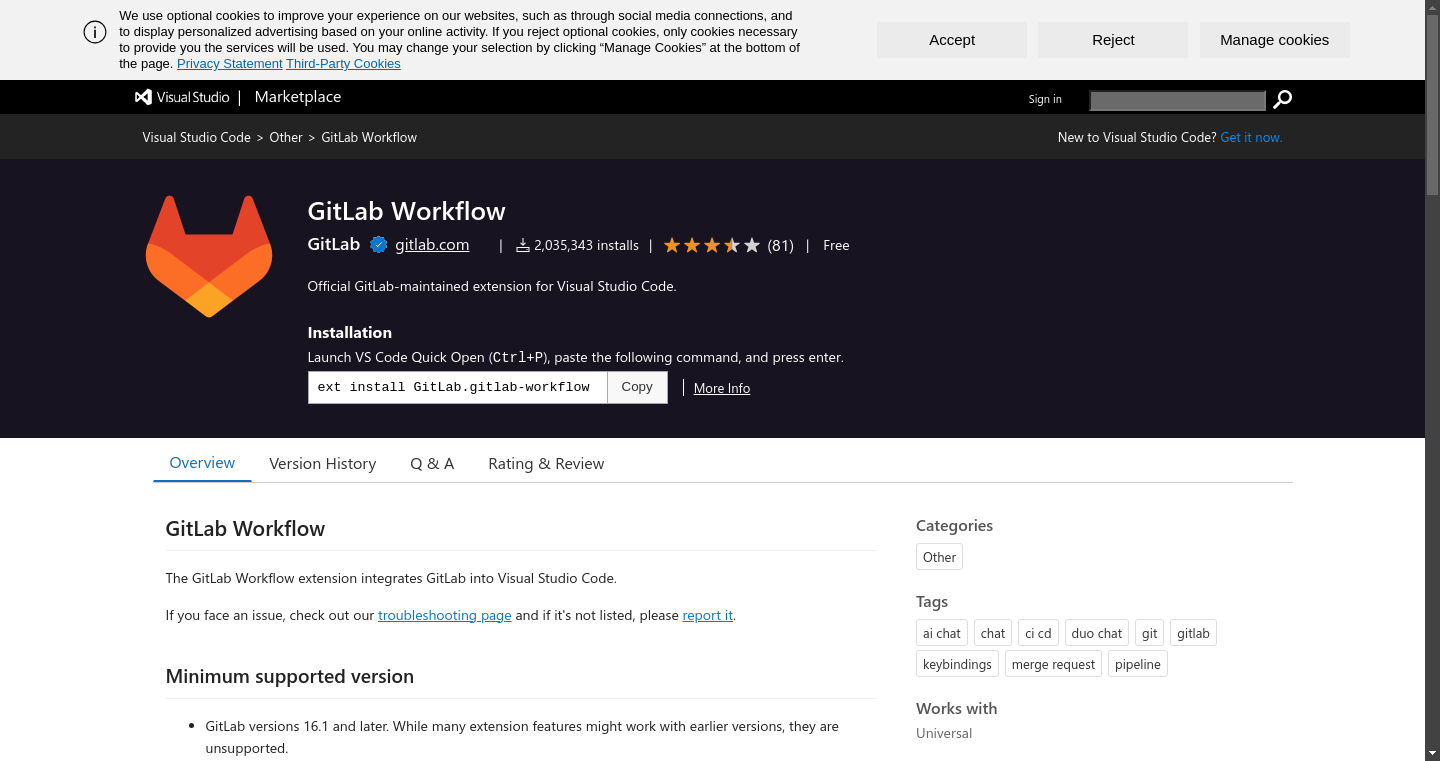Open the Q & A tab
Image resolution: width=1440 pixels, height=761 pixels.
click(432, 464)
